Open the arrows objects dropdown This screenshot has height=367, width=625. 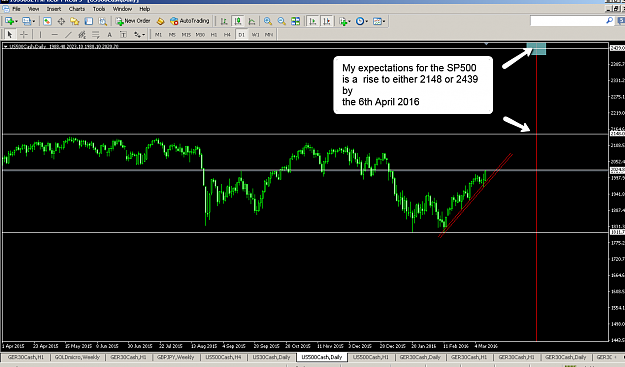[x=139, y=35]
